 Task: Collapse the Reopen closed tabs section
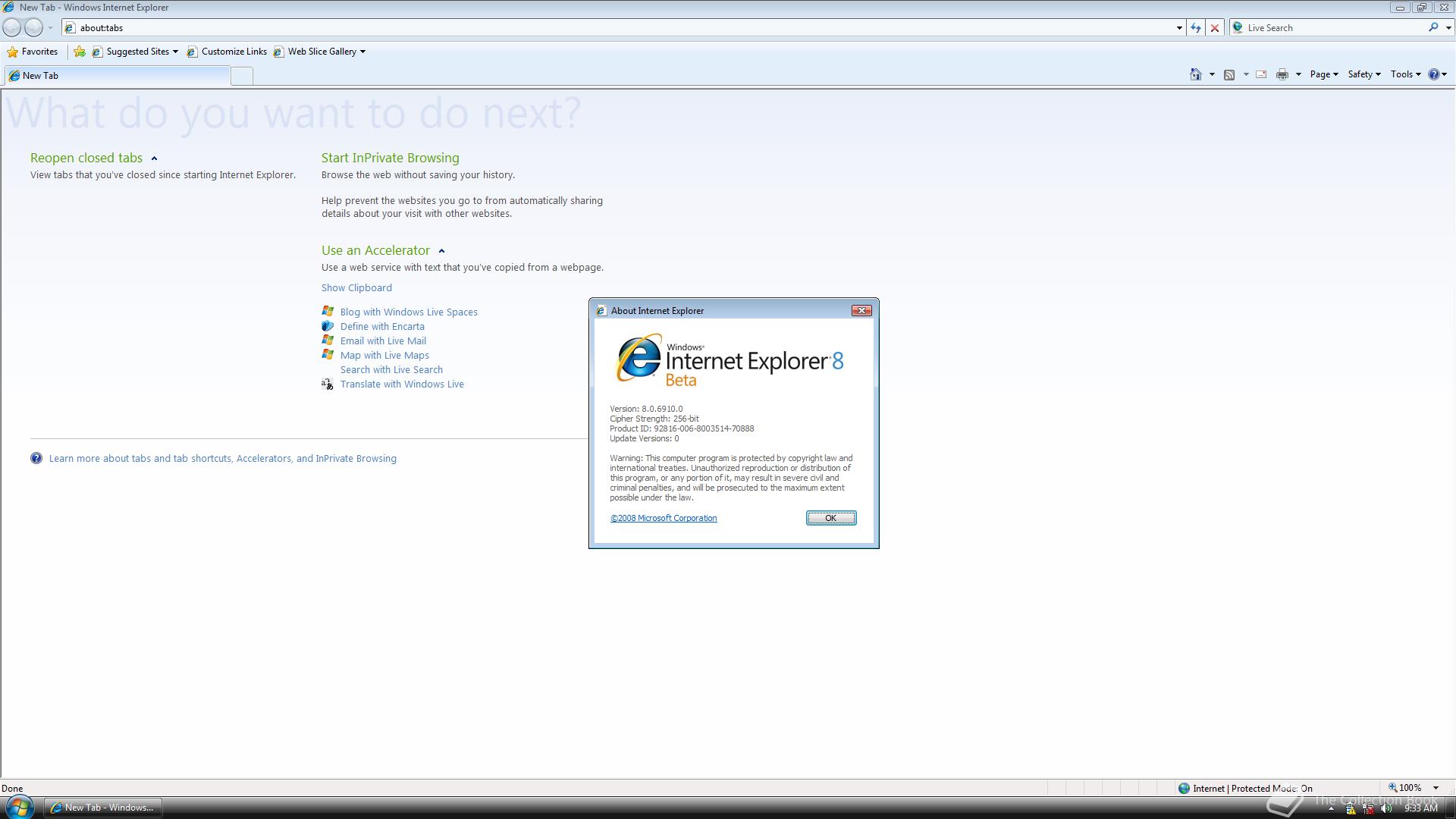(154, 158)
